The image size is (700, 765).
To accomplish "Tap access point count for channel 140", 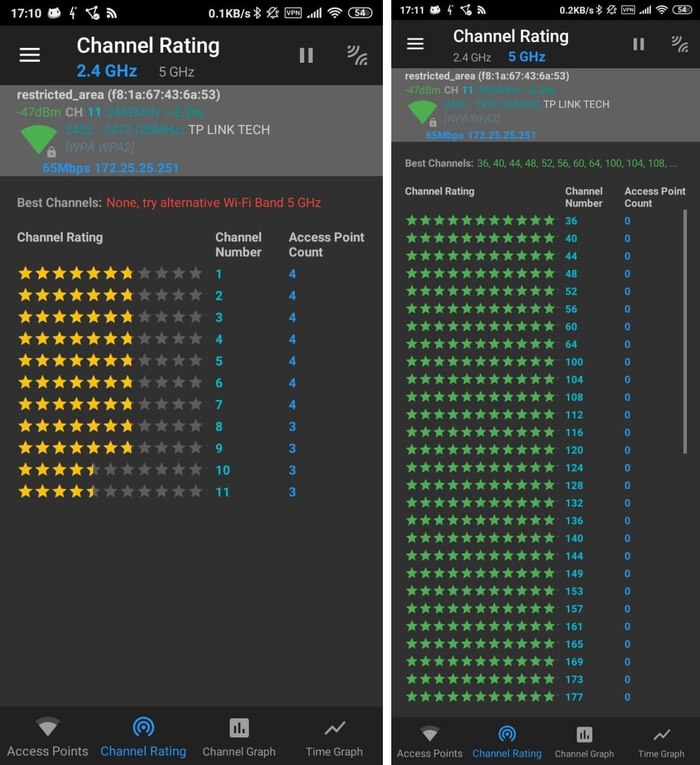I will [627, 538].
